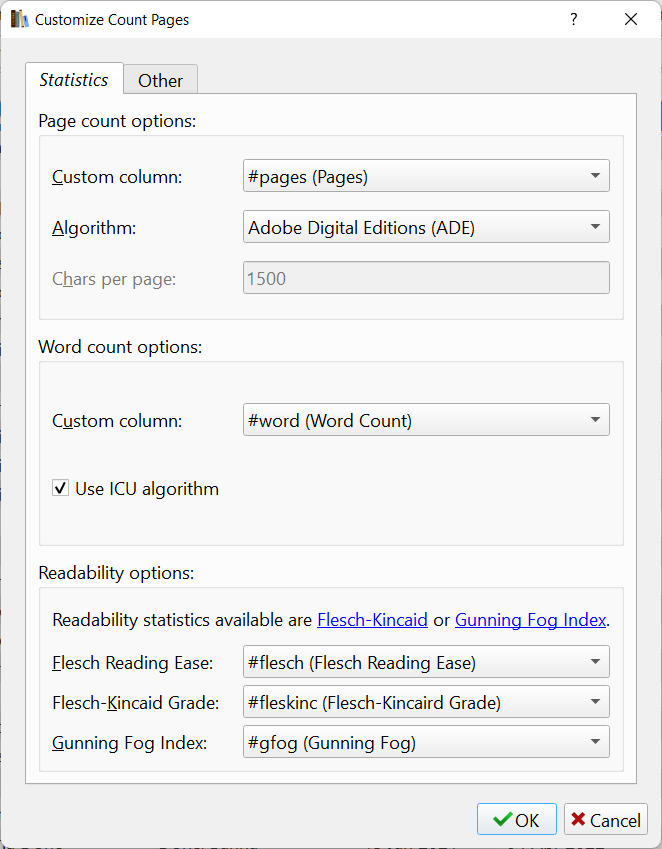Click the red X Cancel button

click(606, 819)
